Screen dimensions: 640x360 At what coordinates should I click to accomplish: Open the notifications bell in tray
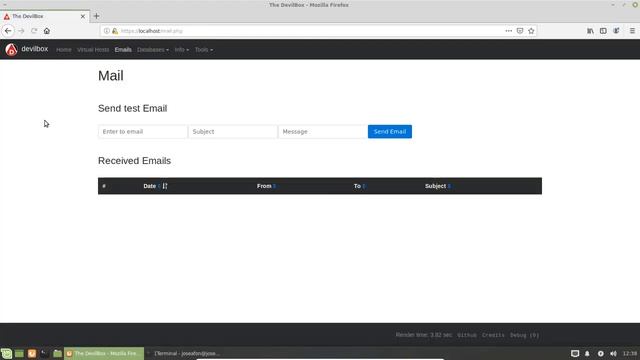pyautogui.click(x=587, y=353)
